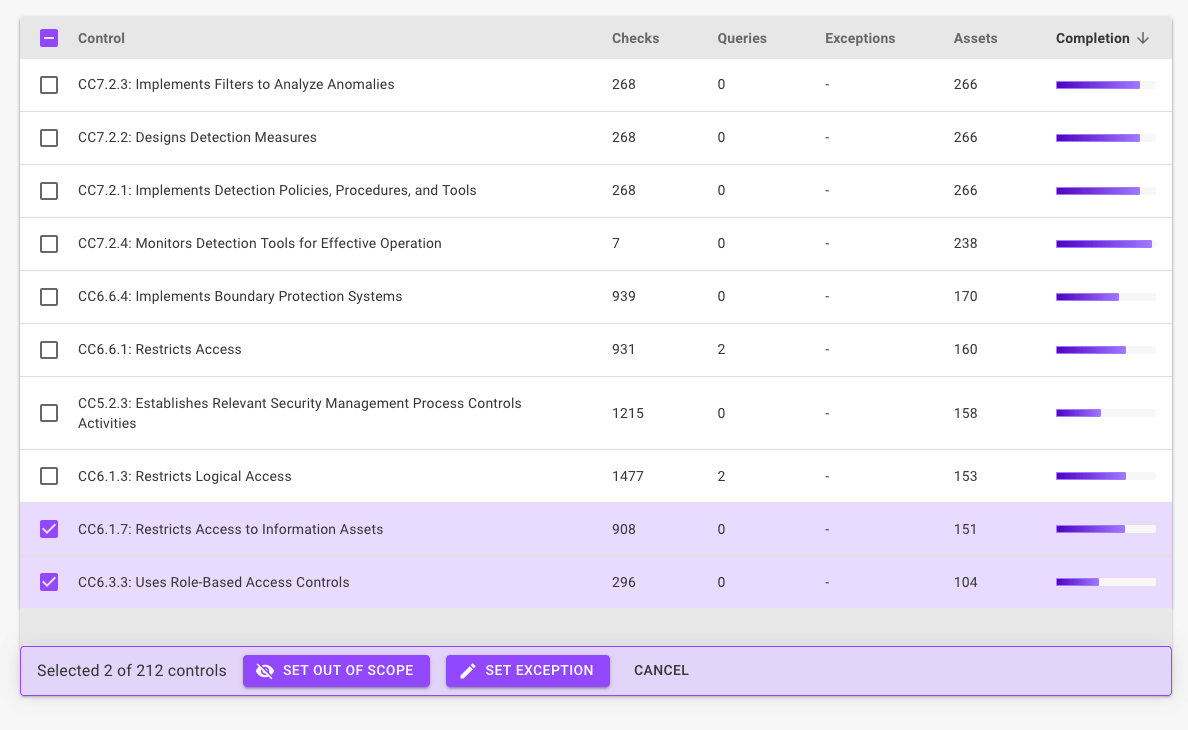The width and height of the screenshot is (1188, 730).
Task: Sort by the Assets column header
Action: click(x=975, y=38)
